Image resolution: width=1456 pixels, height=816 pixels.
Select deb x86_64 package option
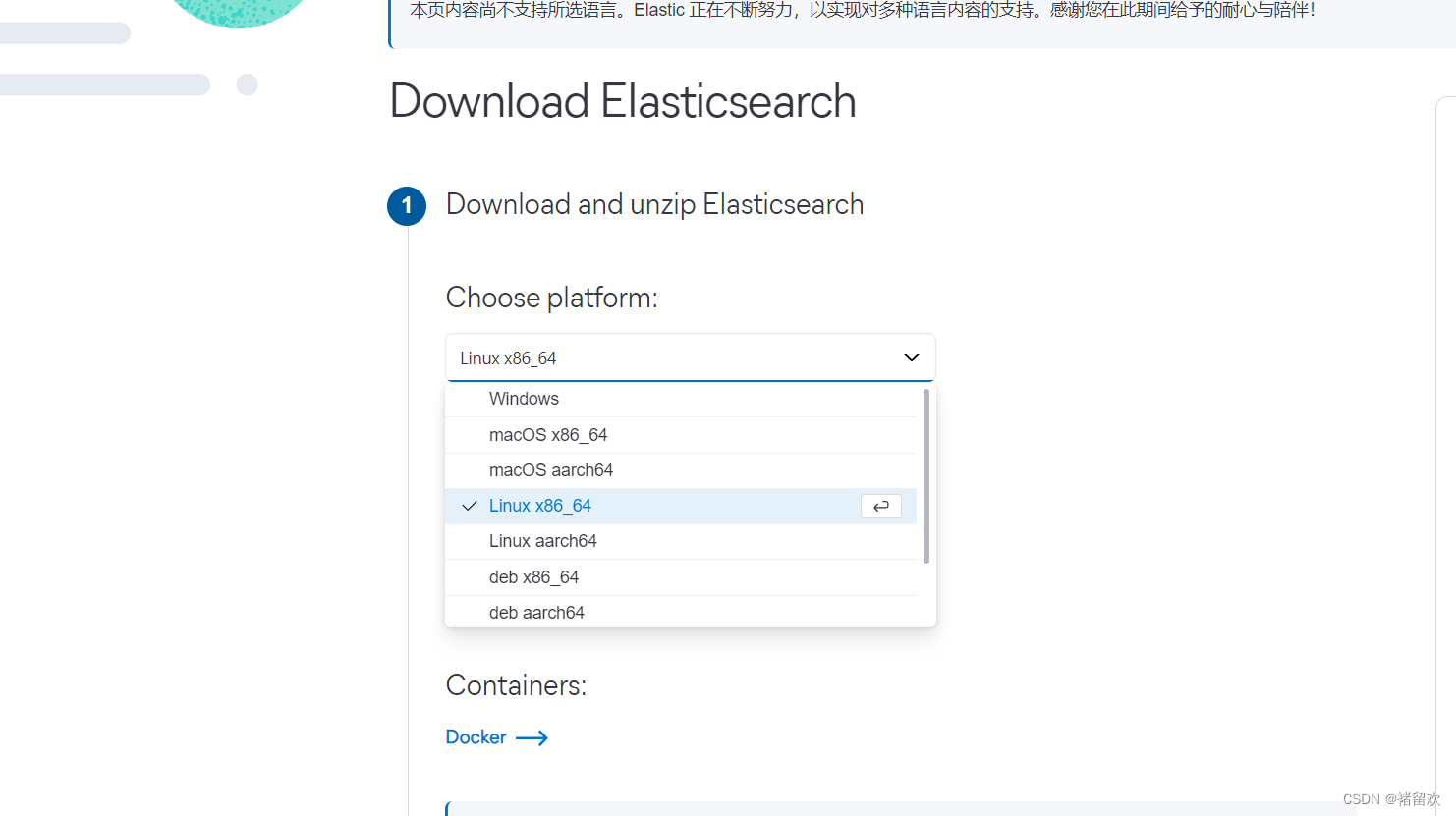coord(681,577)
